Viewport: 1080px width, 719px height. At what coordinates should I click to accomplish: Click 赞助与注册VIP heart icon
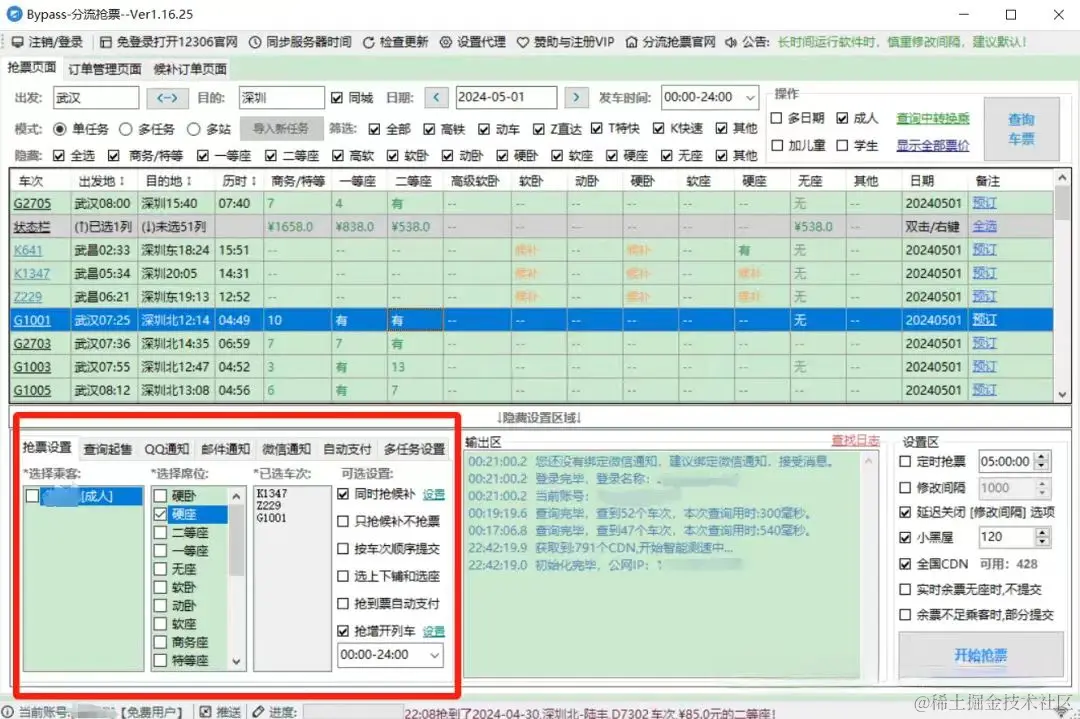click(x=523, y=42)
